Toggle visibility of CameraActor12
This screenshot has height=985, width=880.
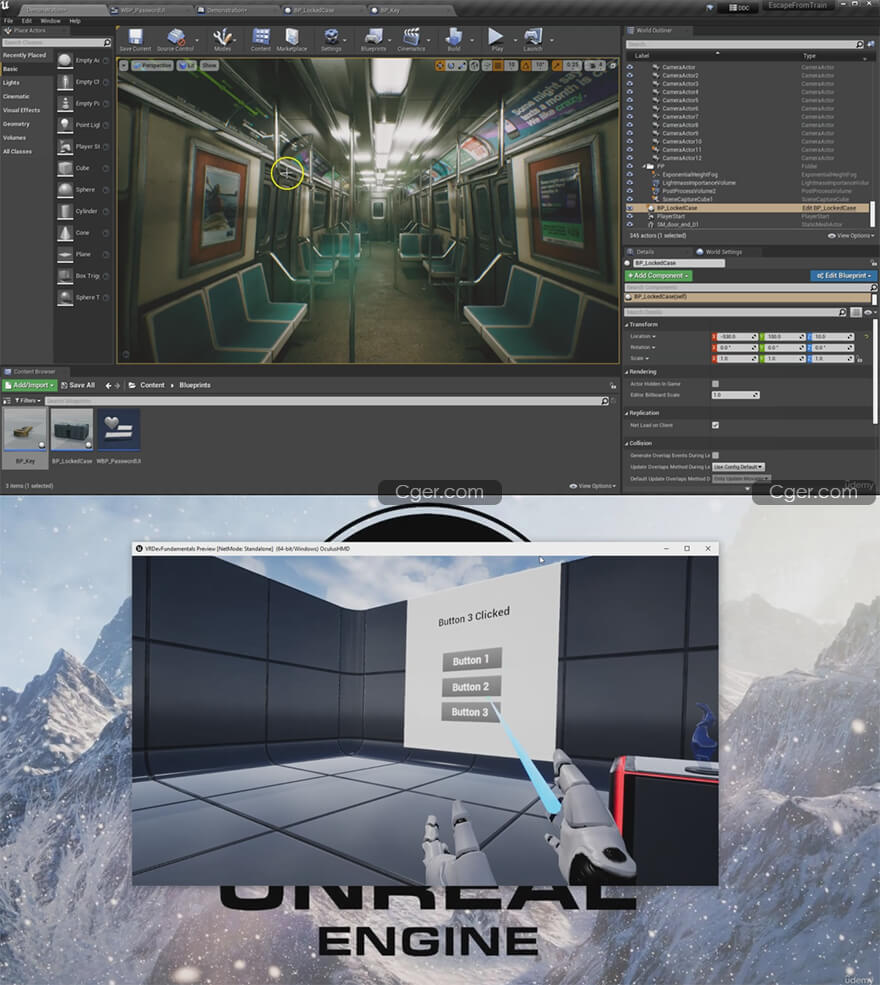click(630, 158)
